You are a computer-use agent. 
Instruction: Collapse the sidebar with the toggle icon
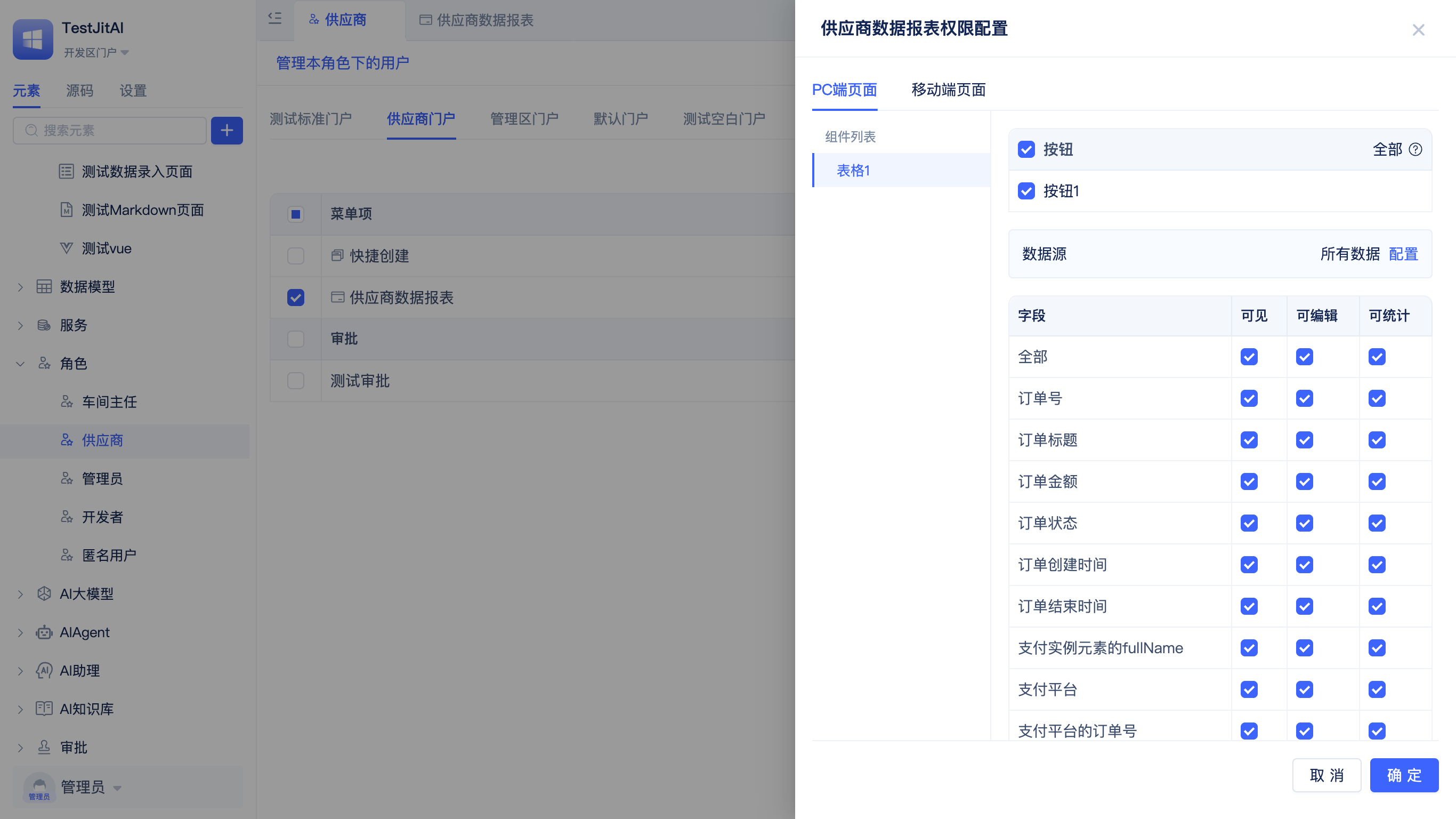click(274, 19)
